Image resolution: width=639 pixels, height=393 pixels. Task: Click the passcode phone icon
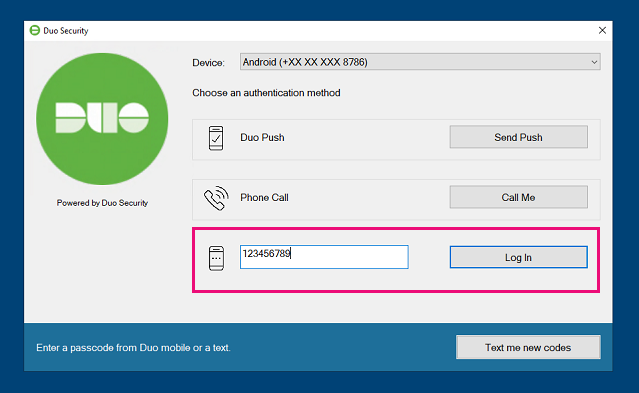pos(216,258)
